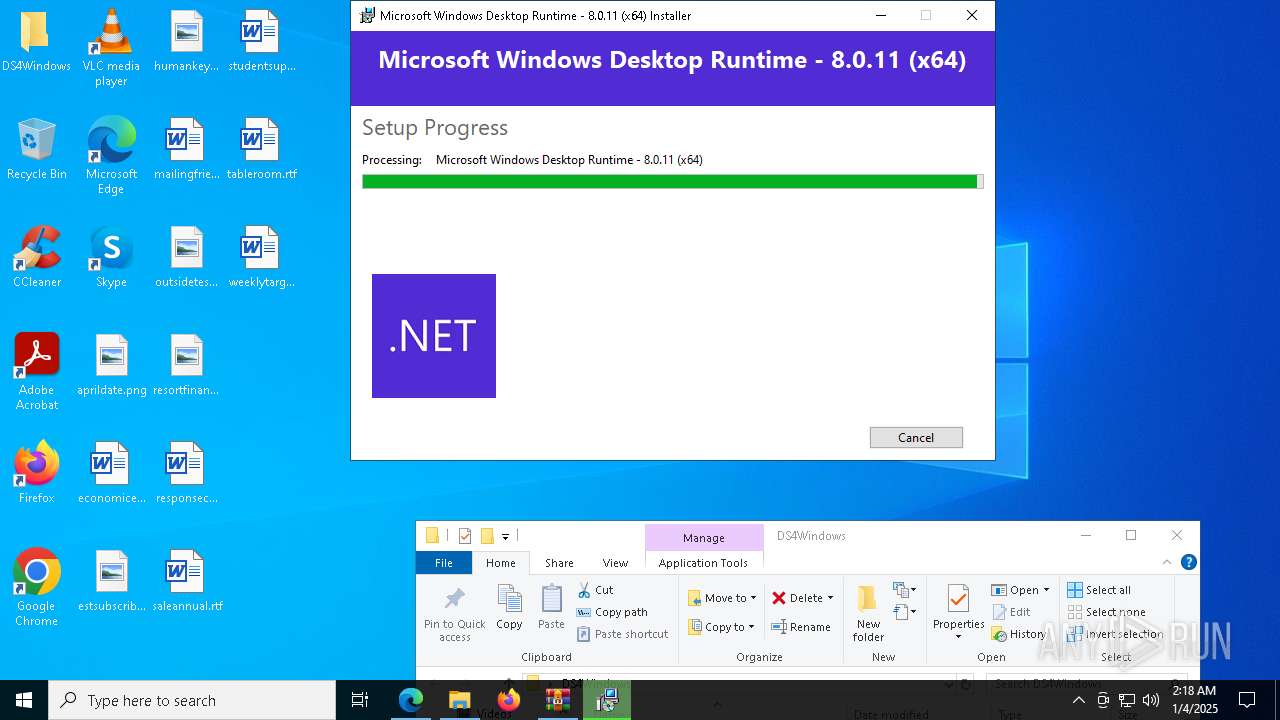This screenshot has height=720, width=1280.
Task: Select the mailingfrie document icon
Action: (x=187, y=150)
